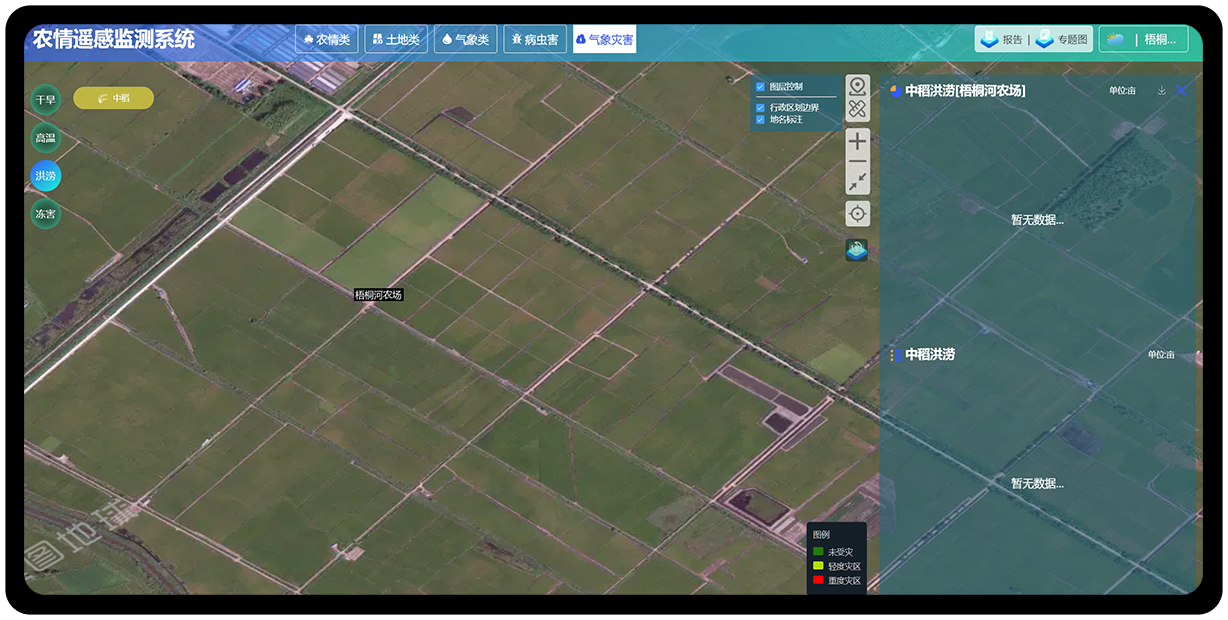
Task: Uncheck the 地名标注 checkbox
Action: (x=760, y=119)
